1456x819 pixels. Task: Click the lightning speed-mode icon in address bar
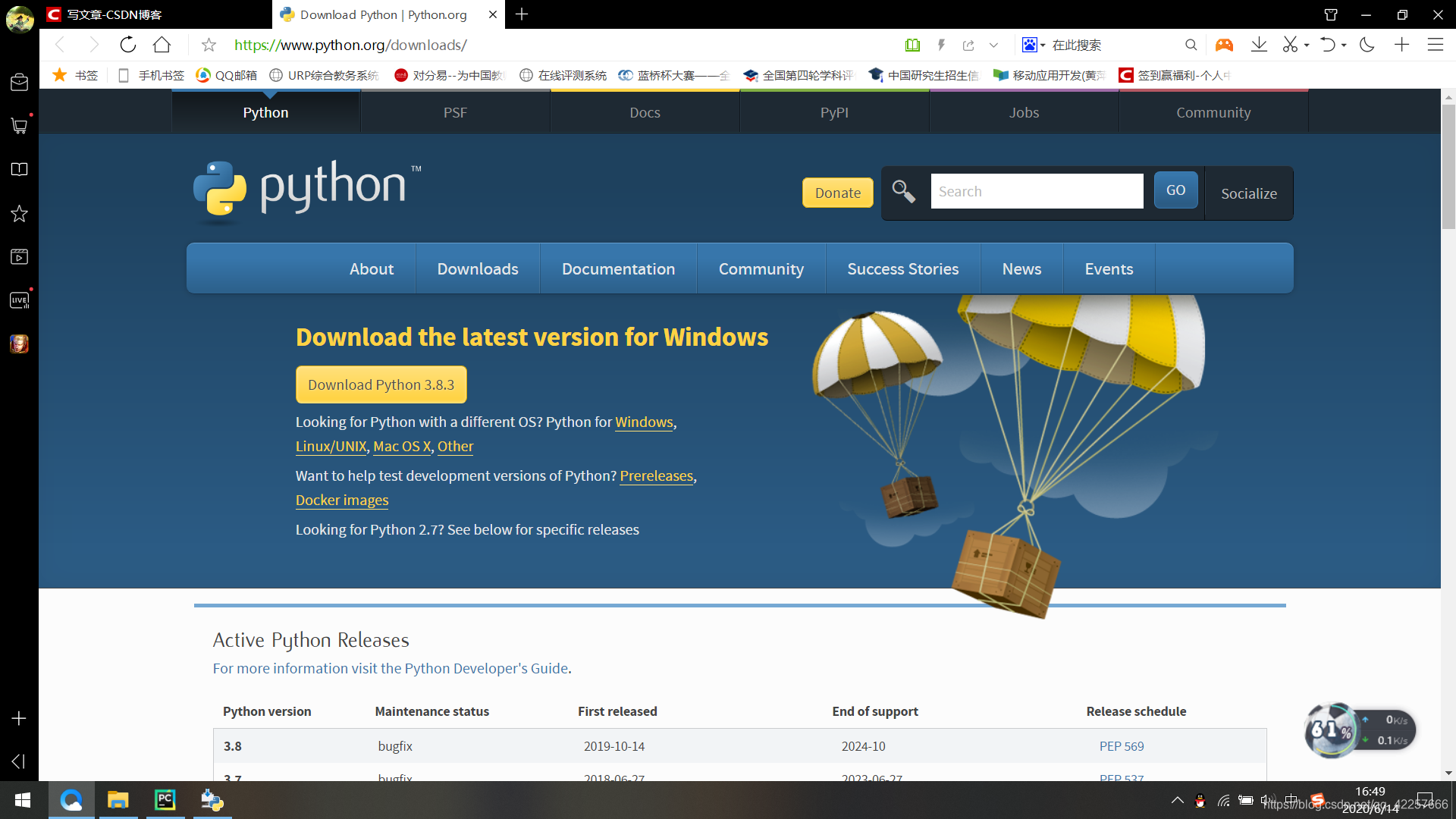[x=941, y=45]
